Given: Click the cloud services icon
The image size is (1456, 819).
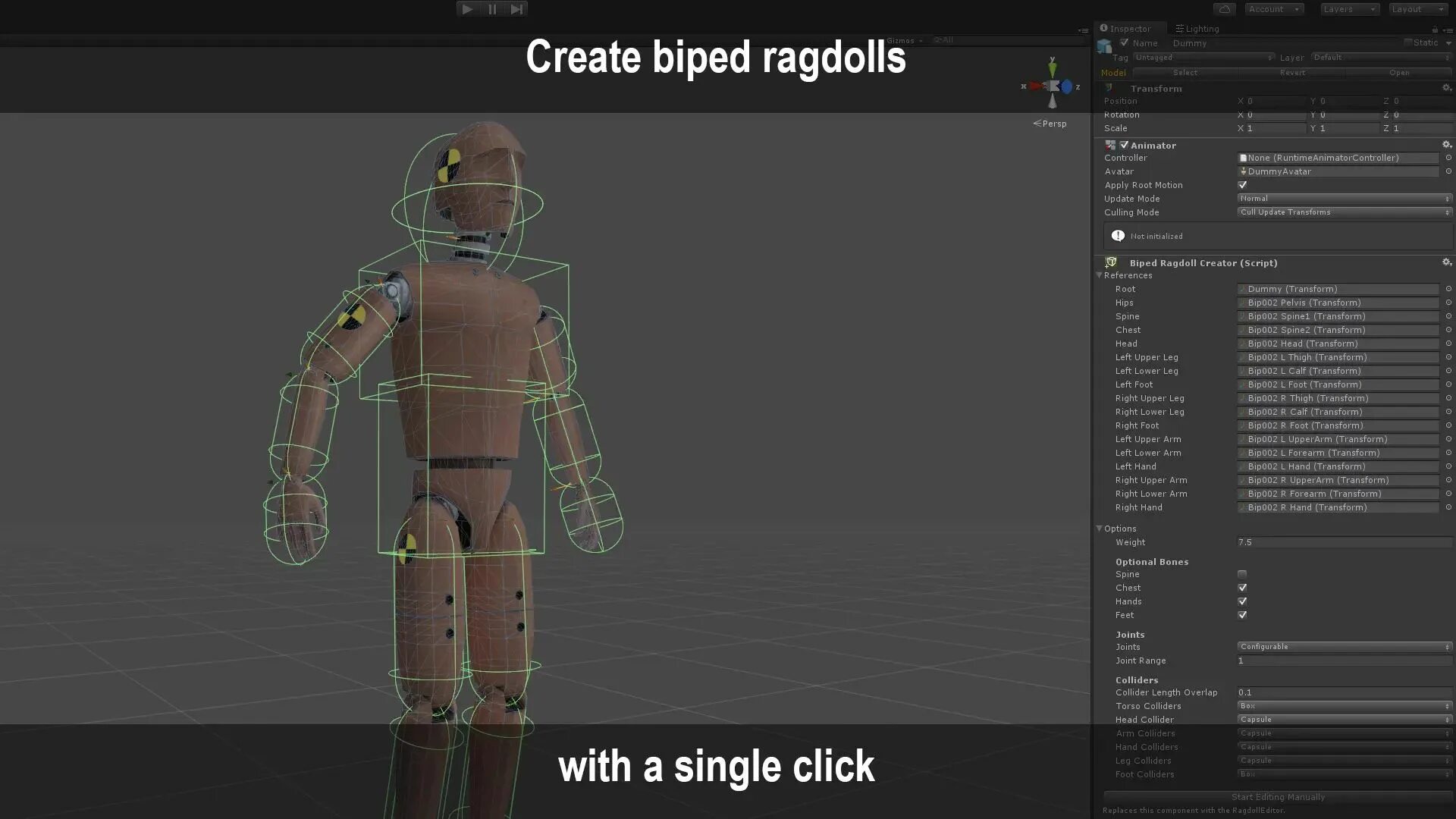Looking at the screenshot, I should [x=1224, y=9].
